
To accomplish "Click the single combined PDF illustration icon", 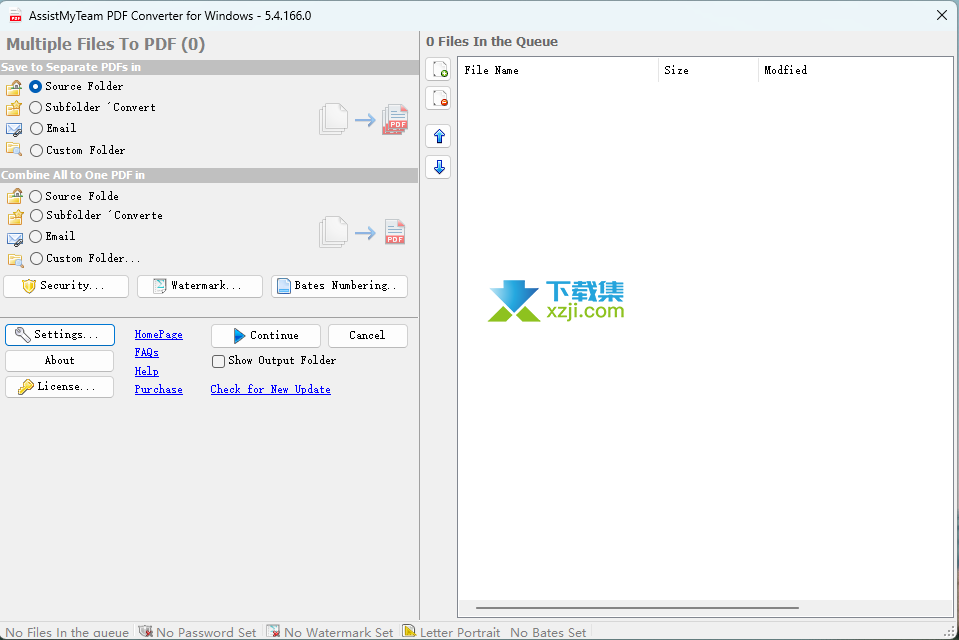I will pyautogui.click(x=395, y=232).
